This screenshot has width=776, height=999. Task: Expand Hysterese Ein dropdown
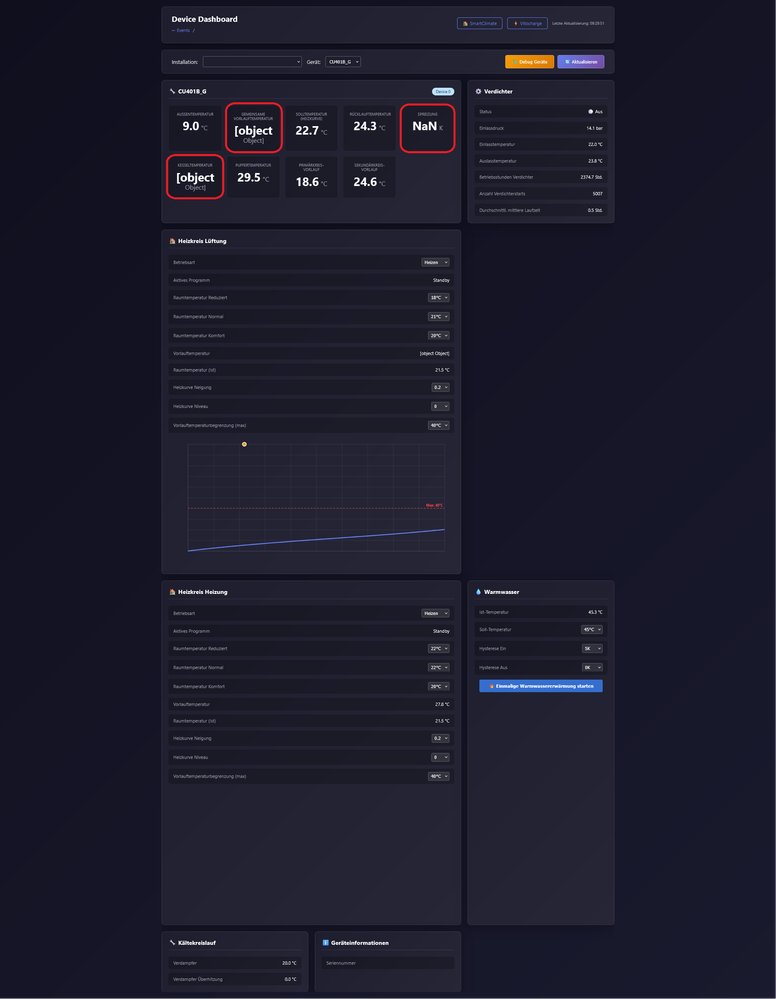(x=592, y=648)
